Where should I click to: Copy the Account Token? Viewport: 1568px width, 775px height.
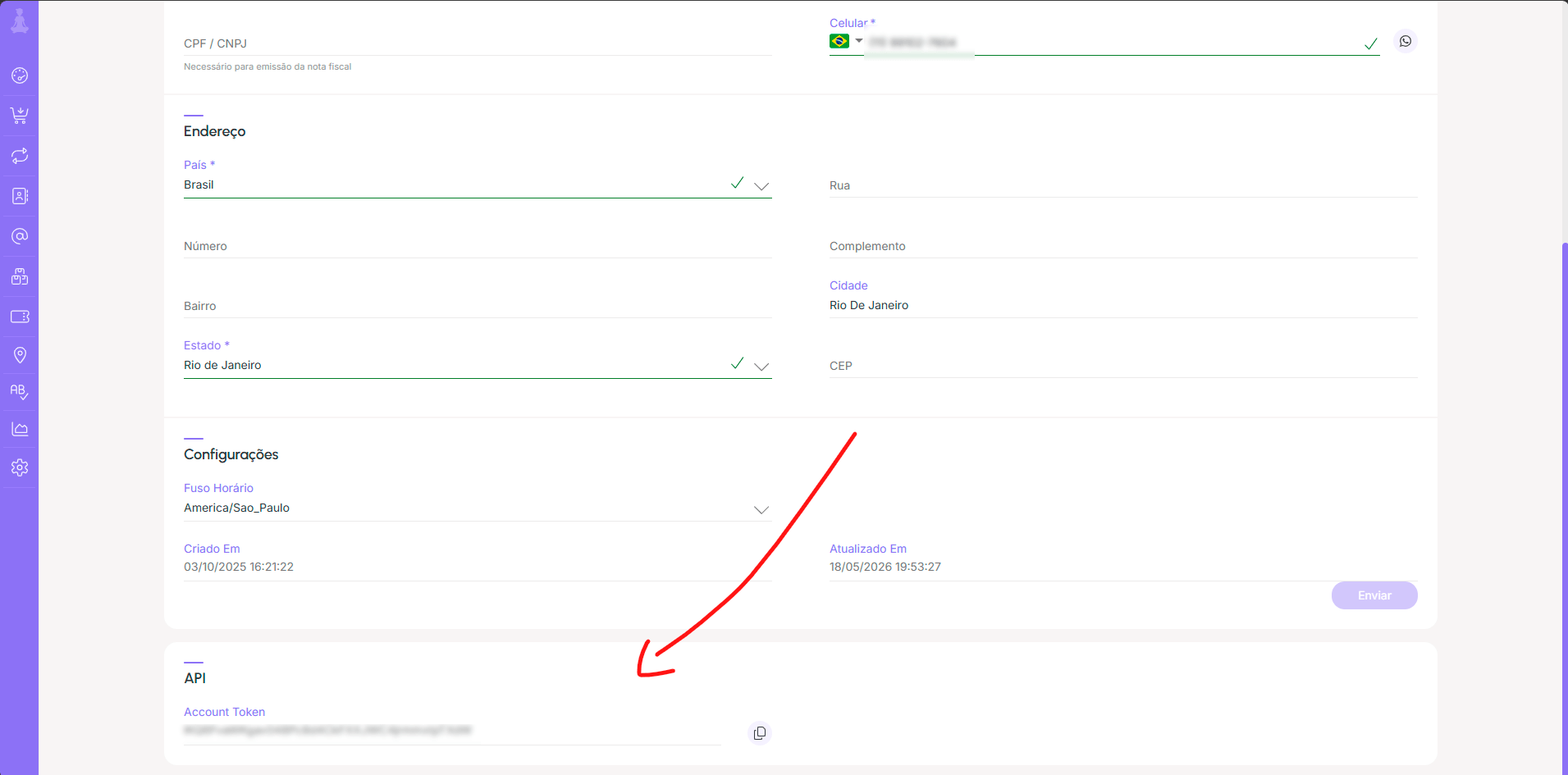(x=760, y=733)
